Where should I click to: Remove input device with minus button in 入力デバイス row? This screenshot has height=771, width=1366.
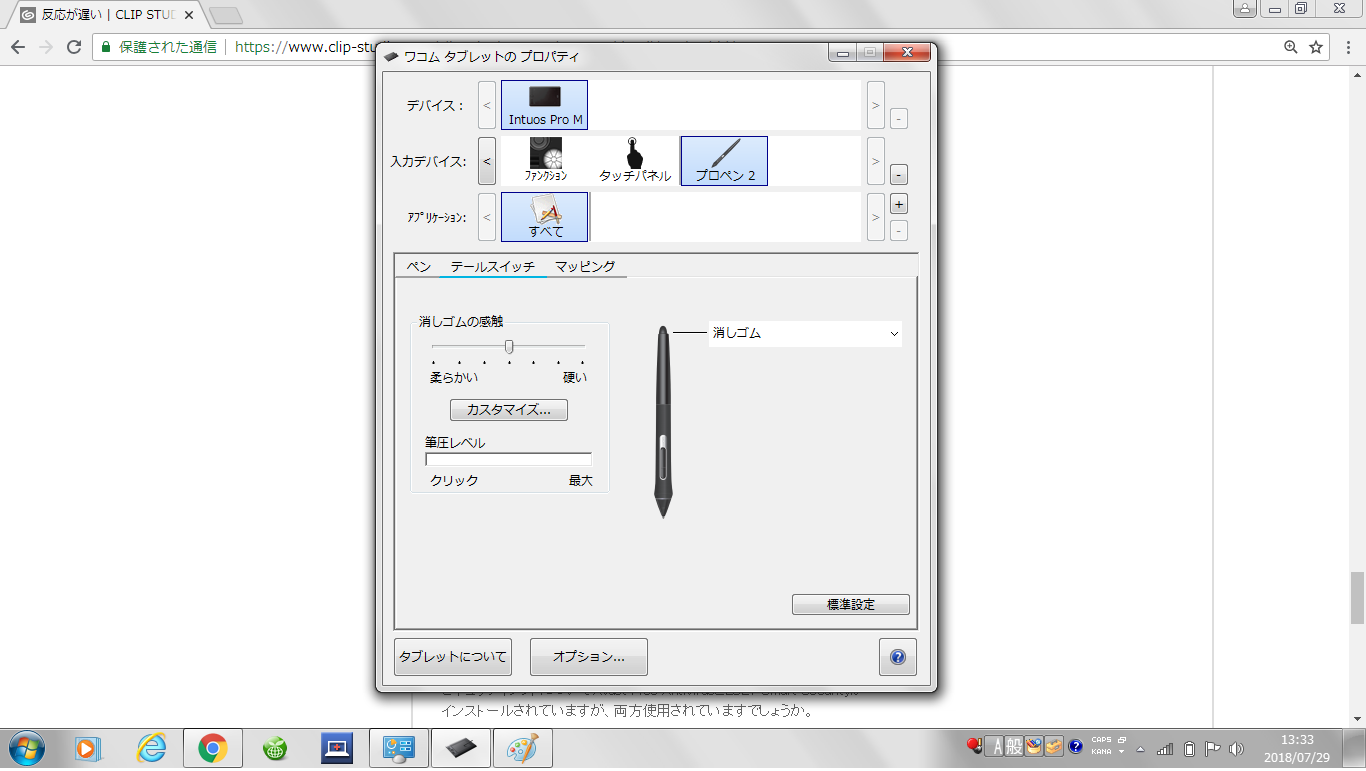pyautogui.click(x=898, y=175)
